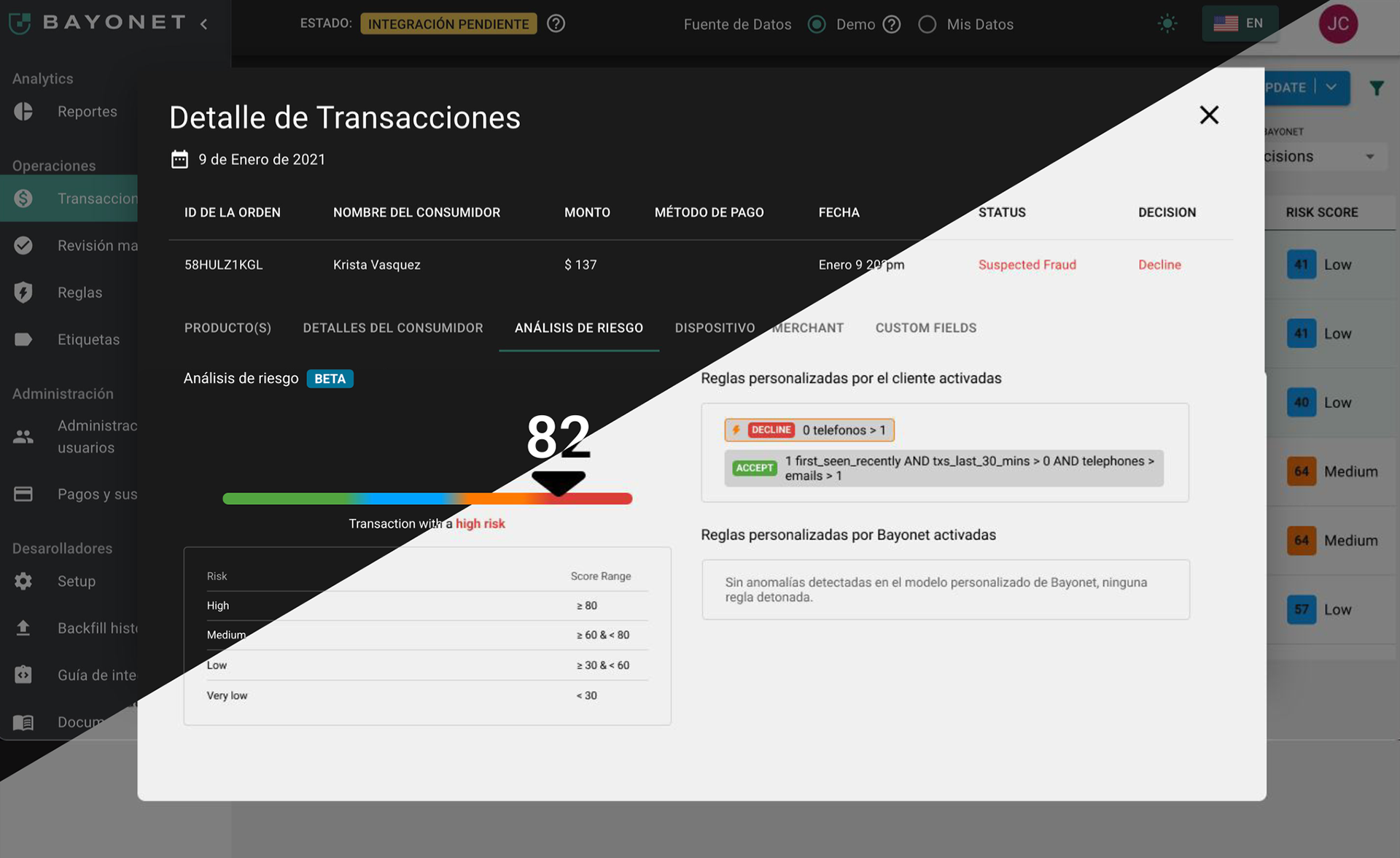
Task: Open Revisión manual checkmark icon
Action: 23,245
